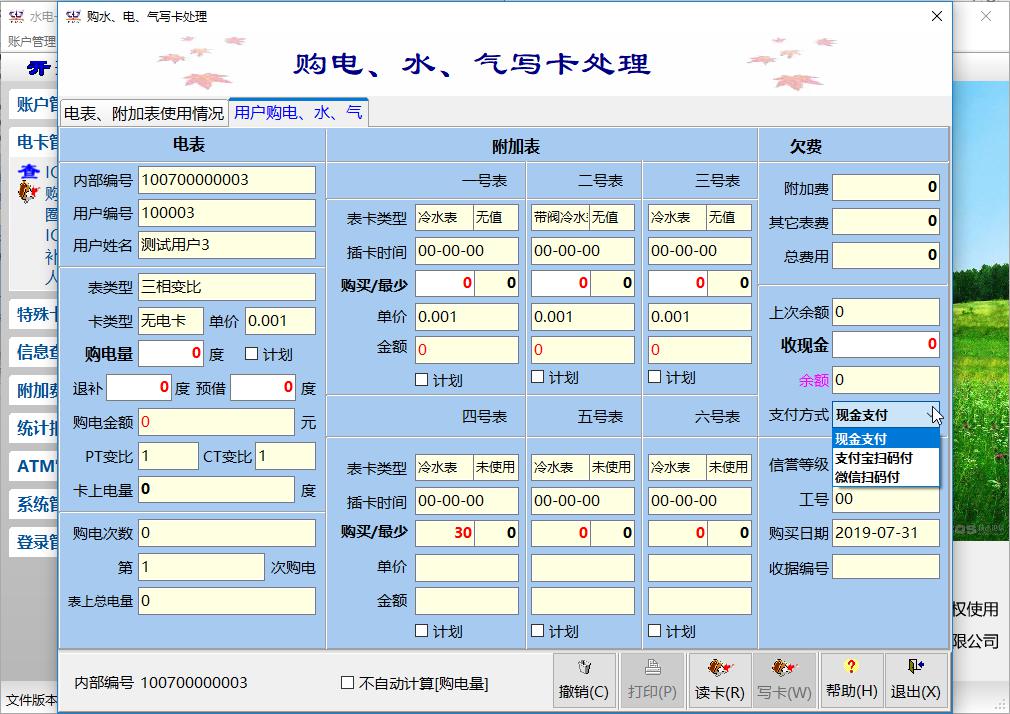Close the card writing dialog window
The image size is (1010, 714).
coord(936,16)
